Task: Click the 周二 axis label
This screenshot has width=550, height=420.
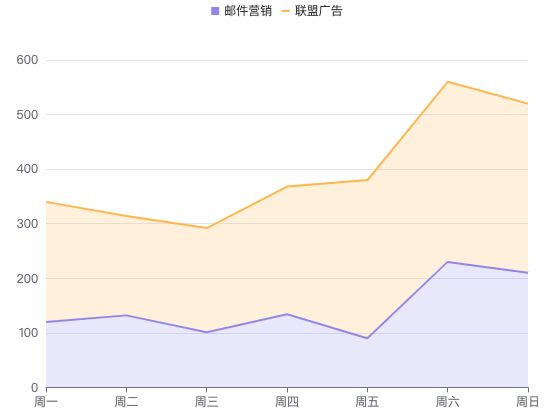Action: pos(126,401)
